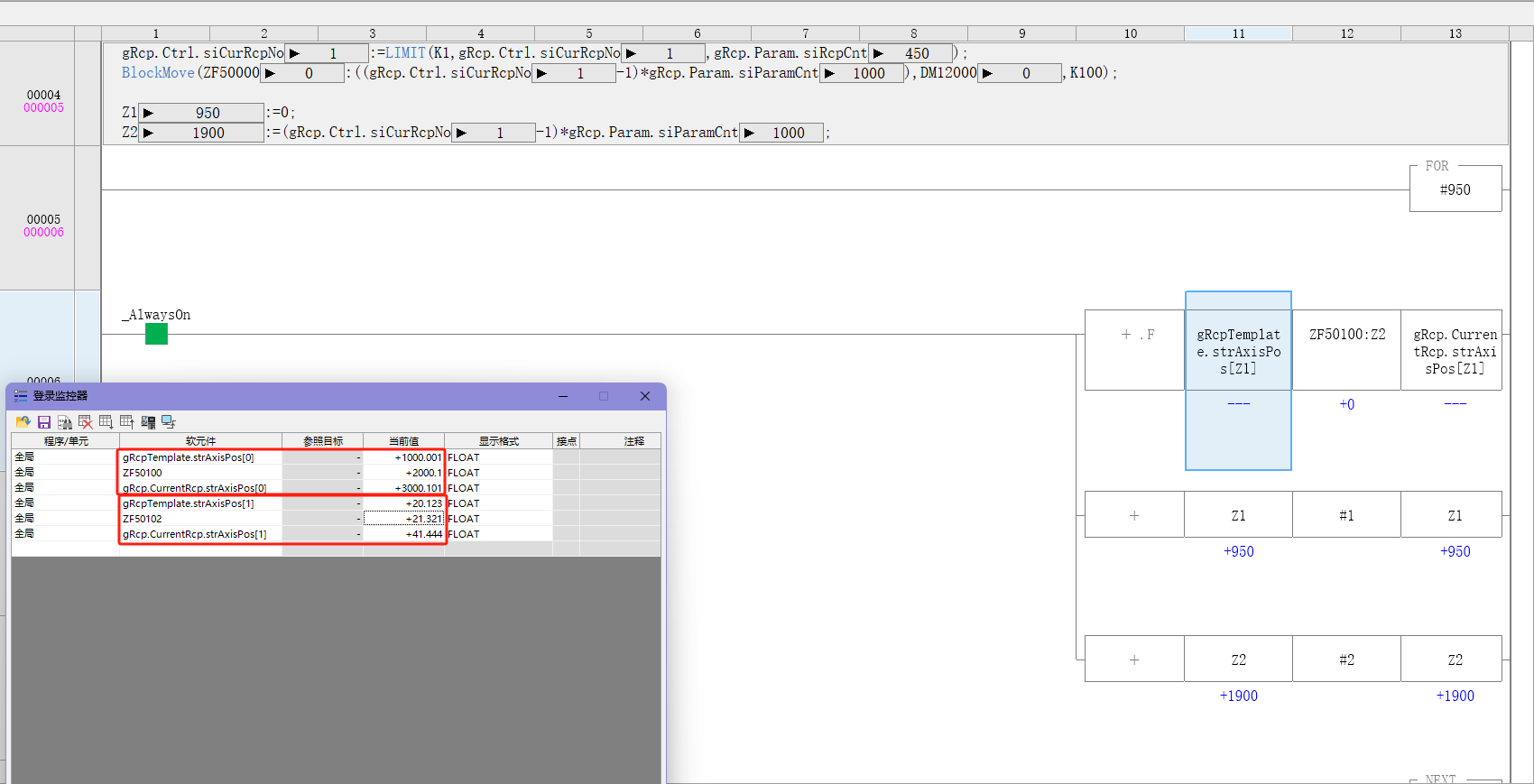
Task: Close the registration monitor window
Action: point(645,396)
